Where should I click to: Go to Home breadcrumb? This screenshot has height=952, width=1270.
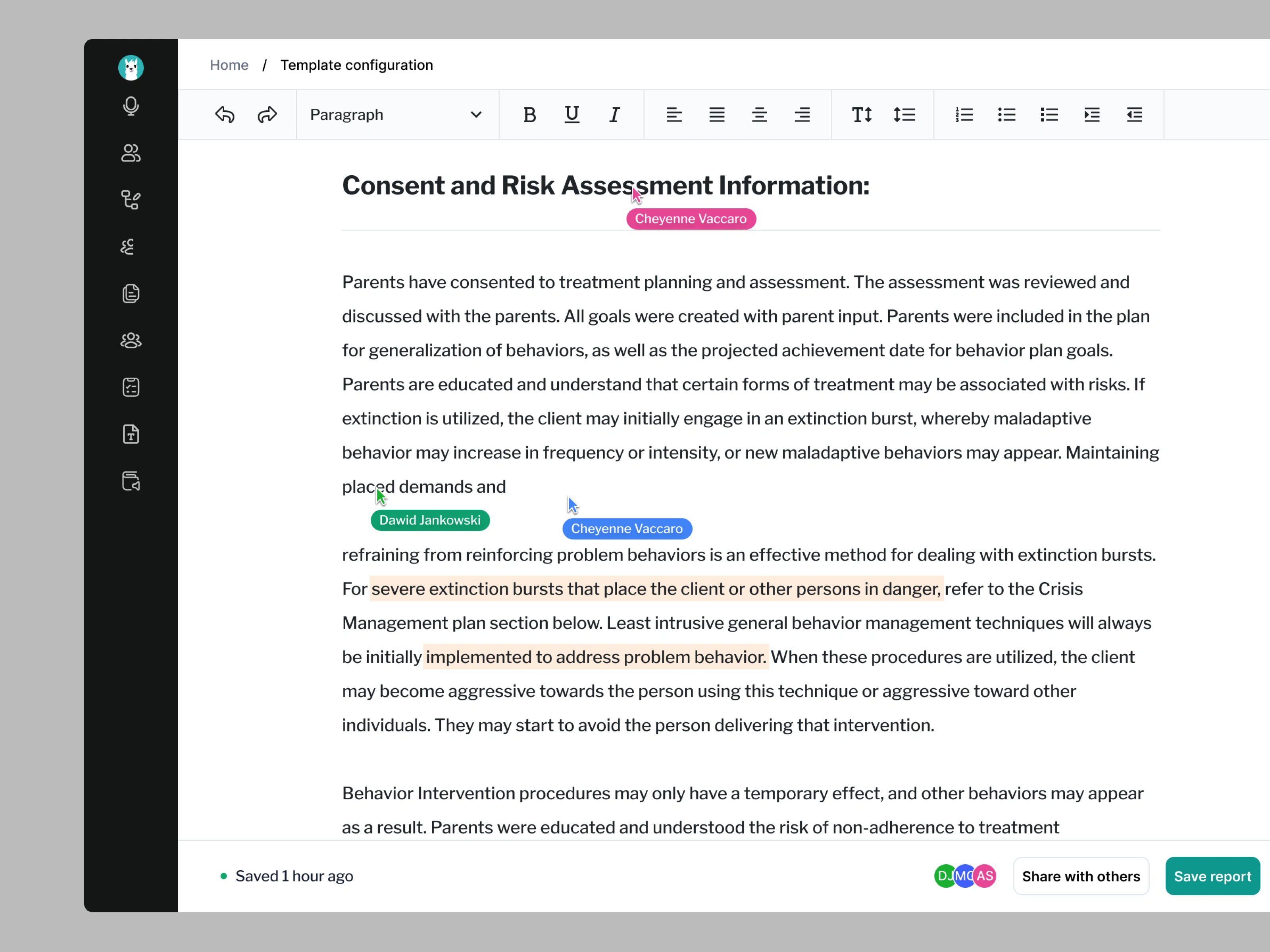[x=229, y=65]
